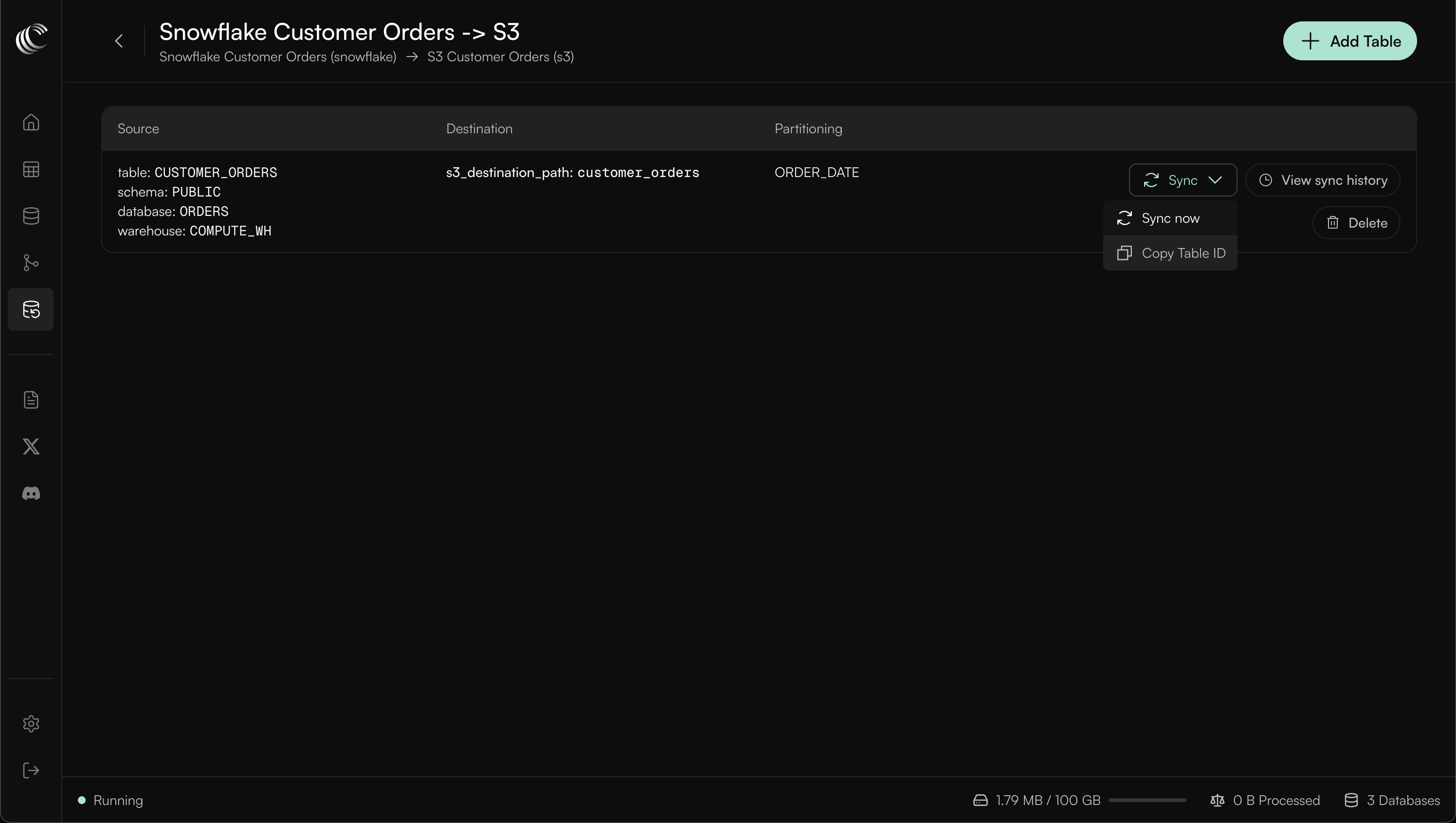Click the schema: PUBLIC text
1456x823 pixels.
pyautogui.click(x=169, y=192)
